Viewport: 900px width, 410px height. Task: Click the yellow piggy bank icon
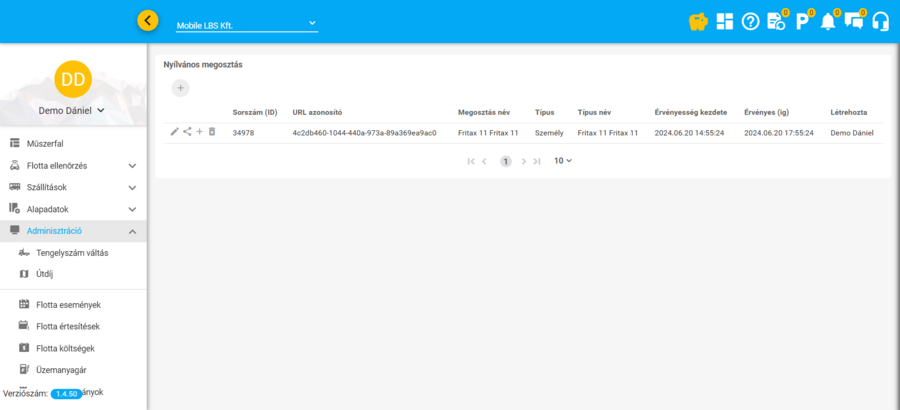(x=699, y=21)
